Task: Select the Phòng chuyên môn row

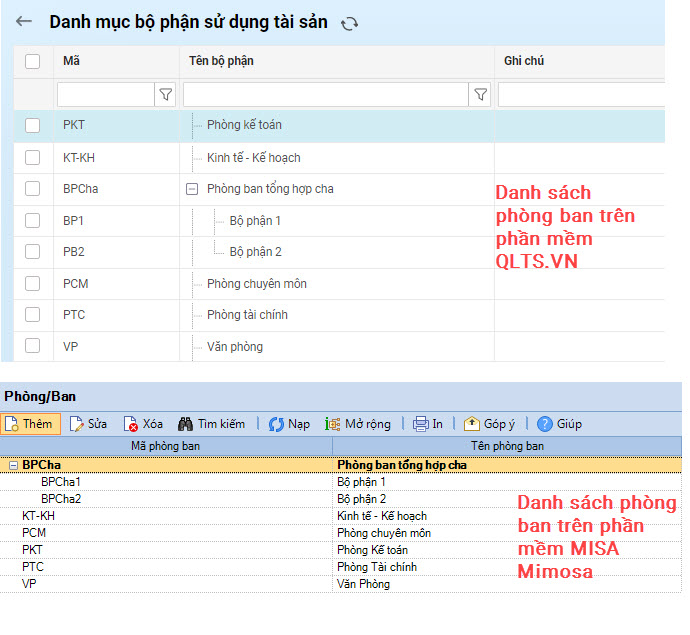Action: click(x=256, y=284)
